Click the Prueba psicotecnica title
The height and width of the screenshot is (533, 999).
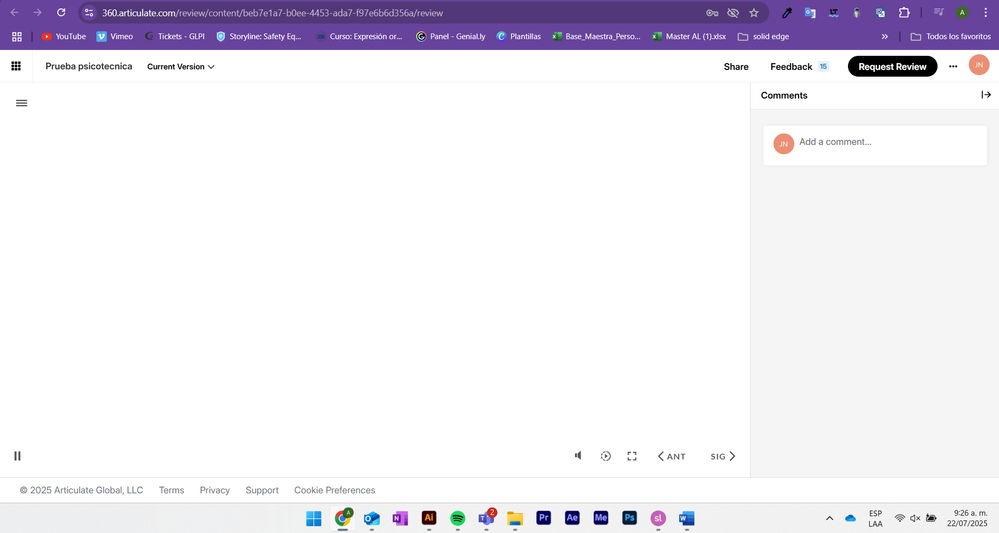click(89, 66)
